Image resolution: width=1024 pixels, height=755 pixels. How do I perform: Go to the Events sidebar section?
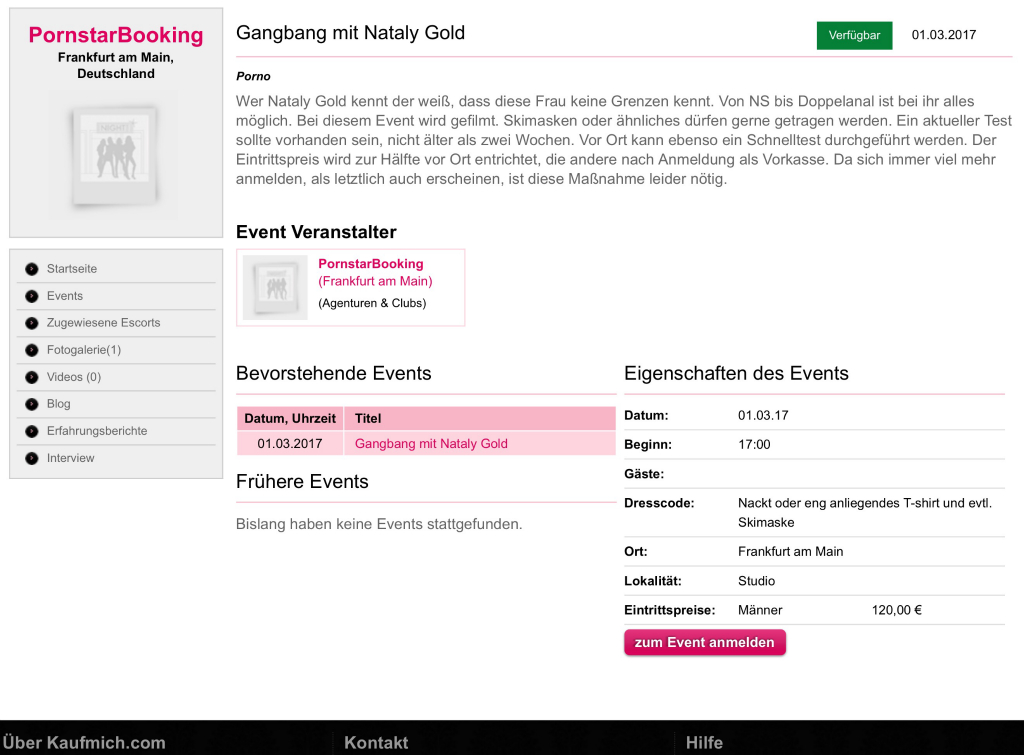pos(65,296)
